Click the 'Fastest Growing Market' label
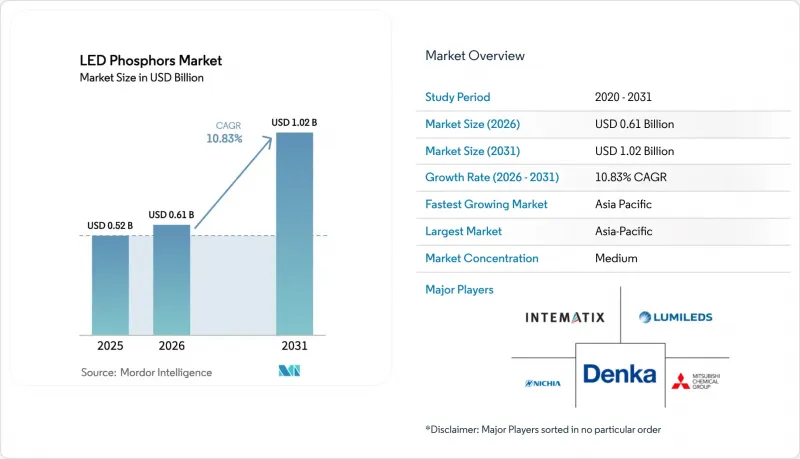 pos(486,204)
